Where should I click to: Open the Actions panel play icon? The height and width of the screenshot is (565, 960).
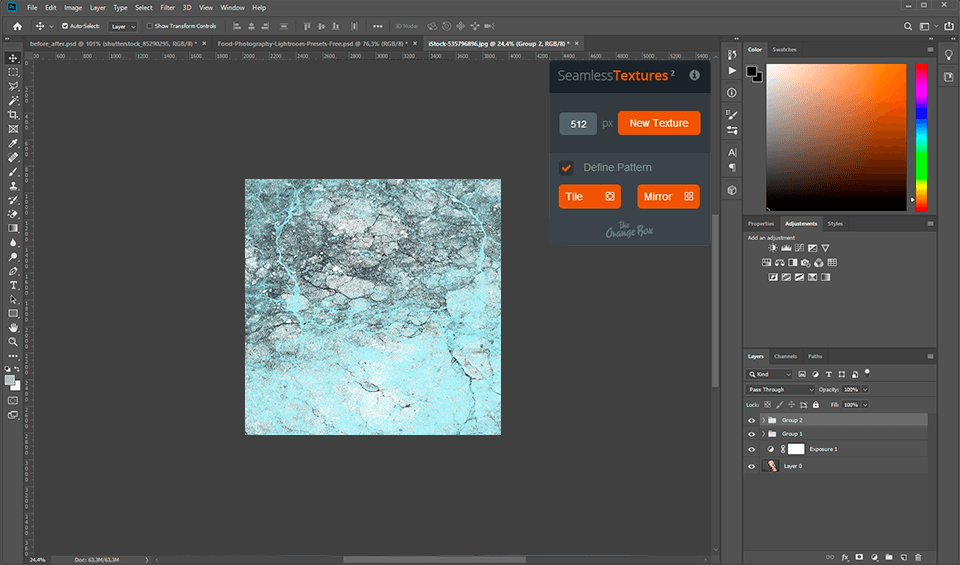click(732, 71)
